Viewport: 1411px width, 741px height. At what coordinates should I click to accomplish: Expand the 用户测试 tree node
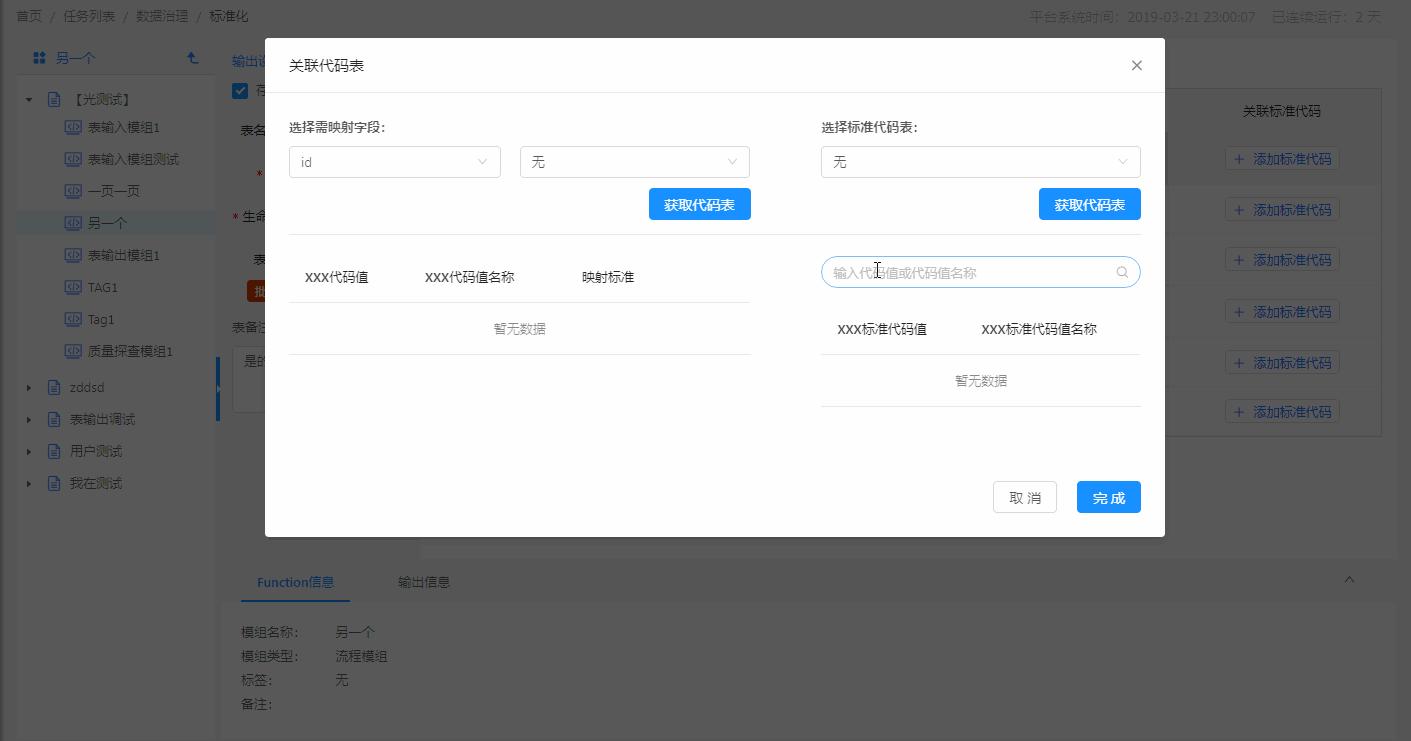(29, 451)
